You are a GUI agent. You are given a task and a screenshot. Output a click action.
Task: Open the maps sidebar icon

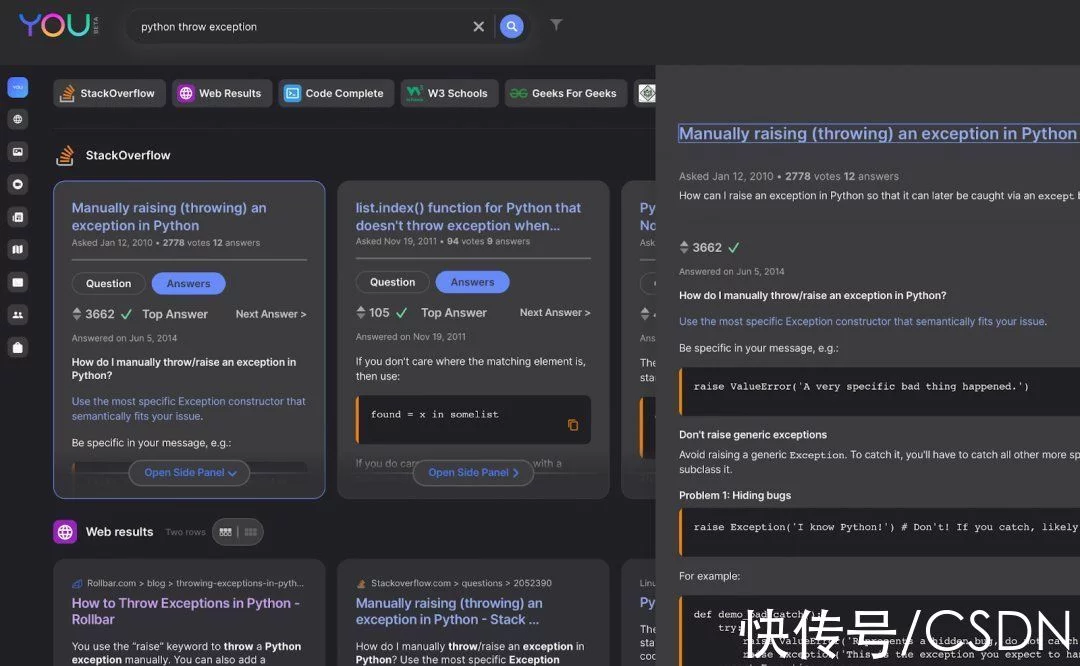coord(18,249)
